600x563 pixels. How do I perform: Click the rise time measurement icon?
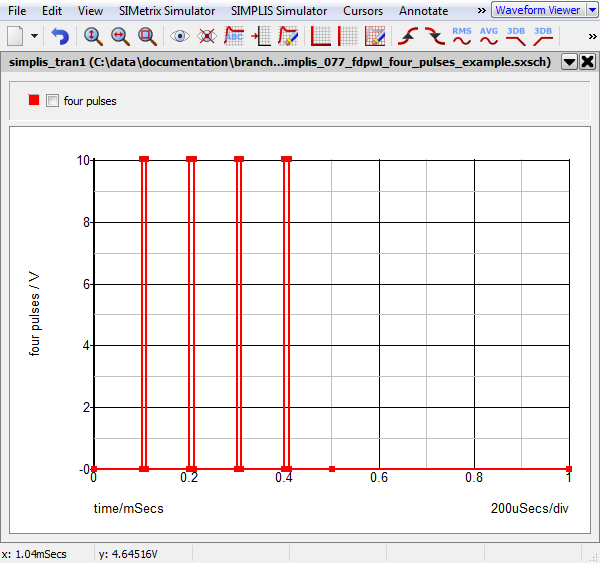[408, 36]
